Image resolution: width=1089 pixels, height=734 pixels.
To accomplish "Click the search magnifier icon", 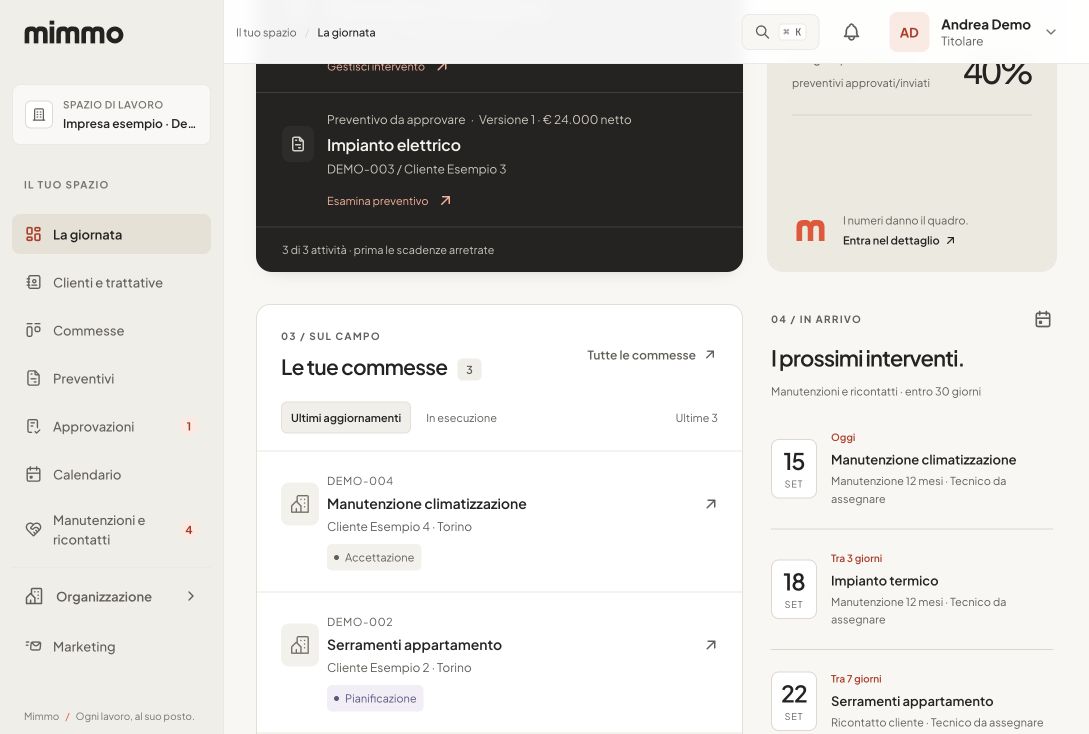I will 762,32.
